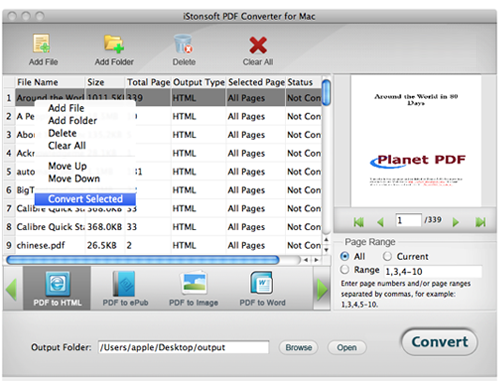Select row 8 Calibre Quick St file name
Image resolution: width=500 pixels, height=384 pixels.
(x=50, y=227)
